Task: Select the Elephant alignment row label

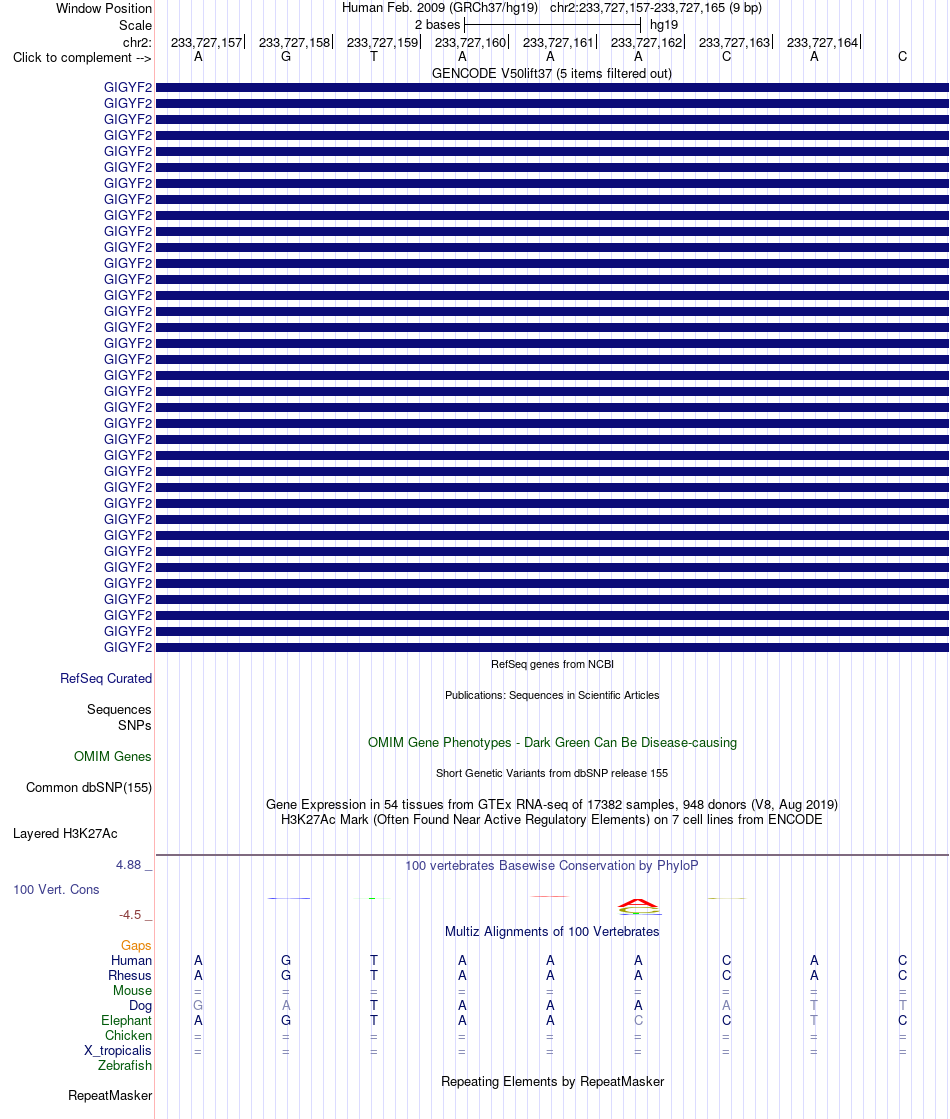Action: pos(126,1021)
